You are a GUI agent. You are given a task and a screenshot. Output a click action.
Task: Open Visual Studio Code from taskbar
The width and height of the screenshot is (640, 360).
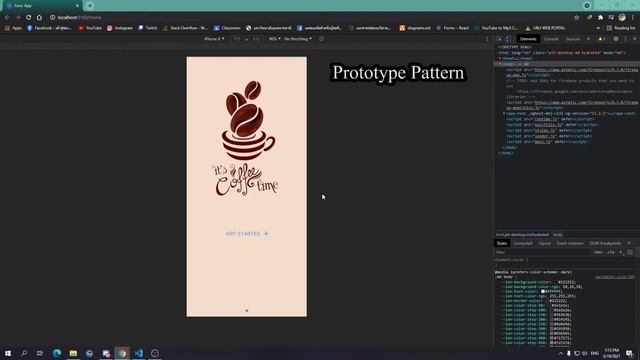(x=138, y=353)
